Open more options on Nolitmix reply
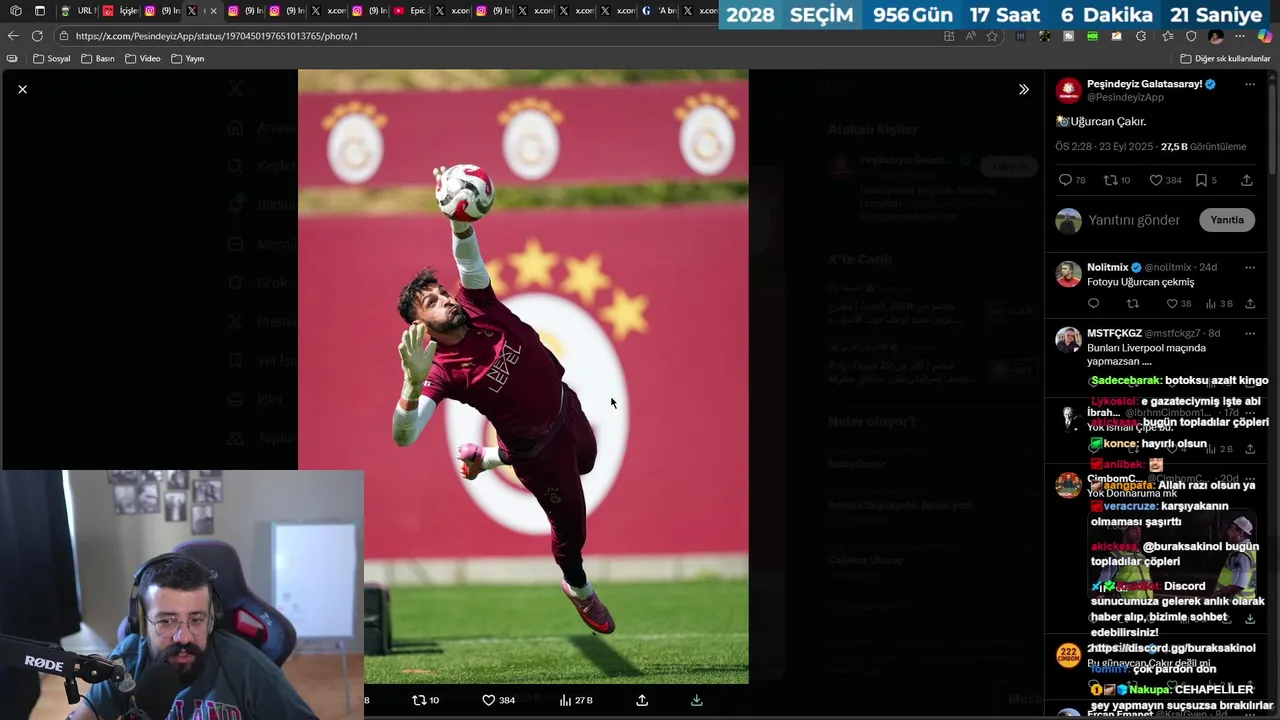This screenshot has height=720, width=1280. (1250, 267)
